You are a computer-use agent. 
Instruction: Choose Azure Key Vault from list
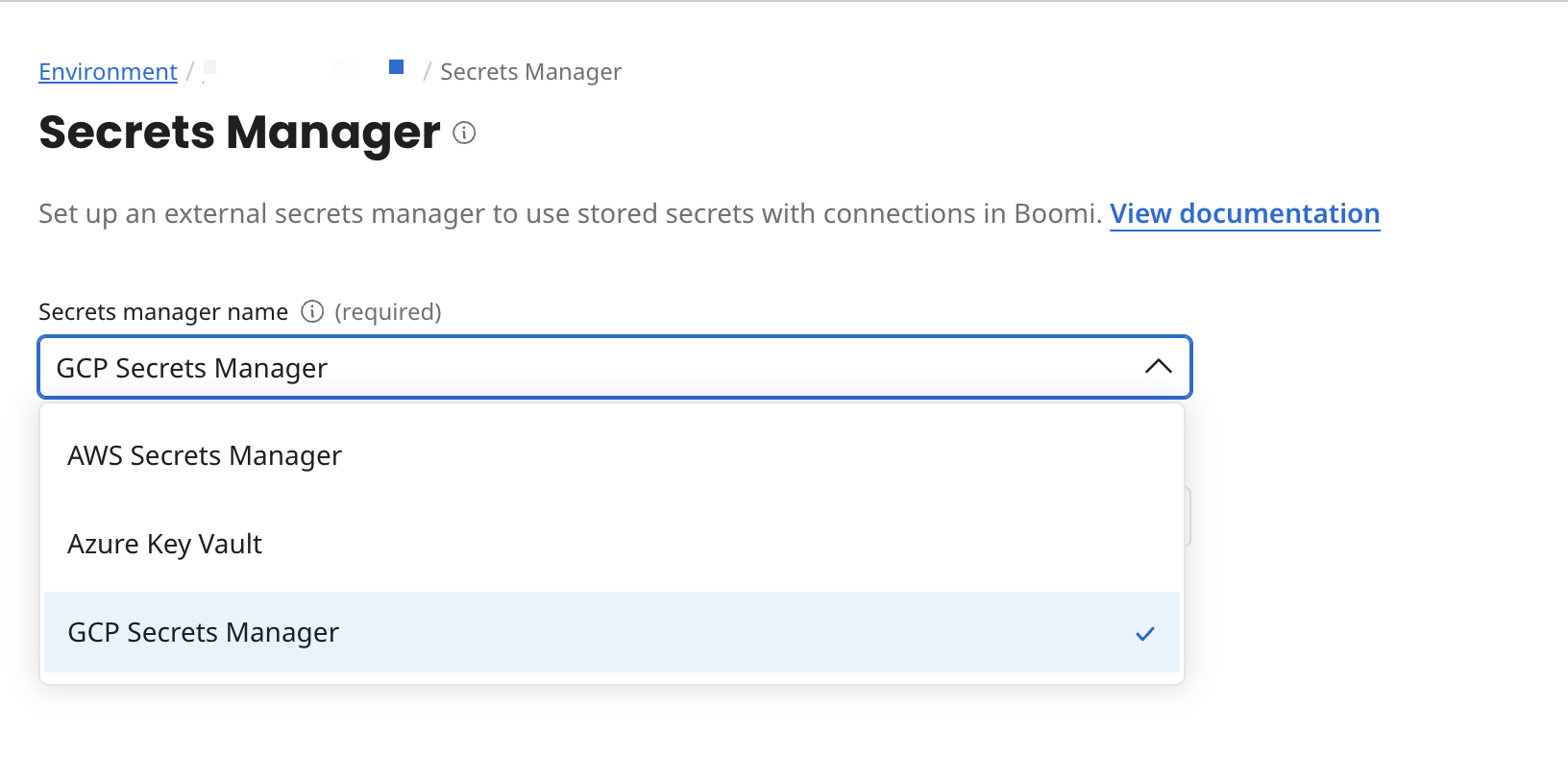click(164, 544)
